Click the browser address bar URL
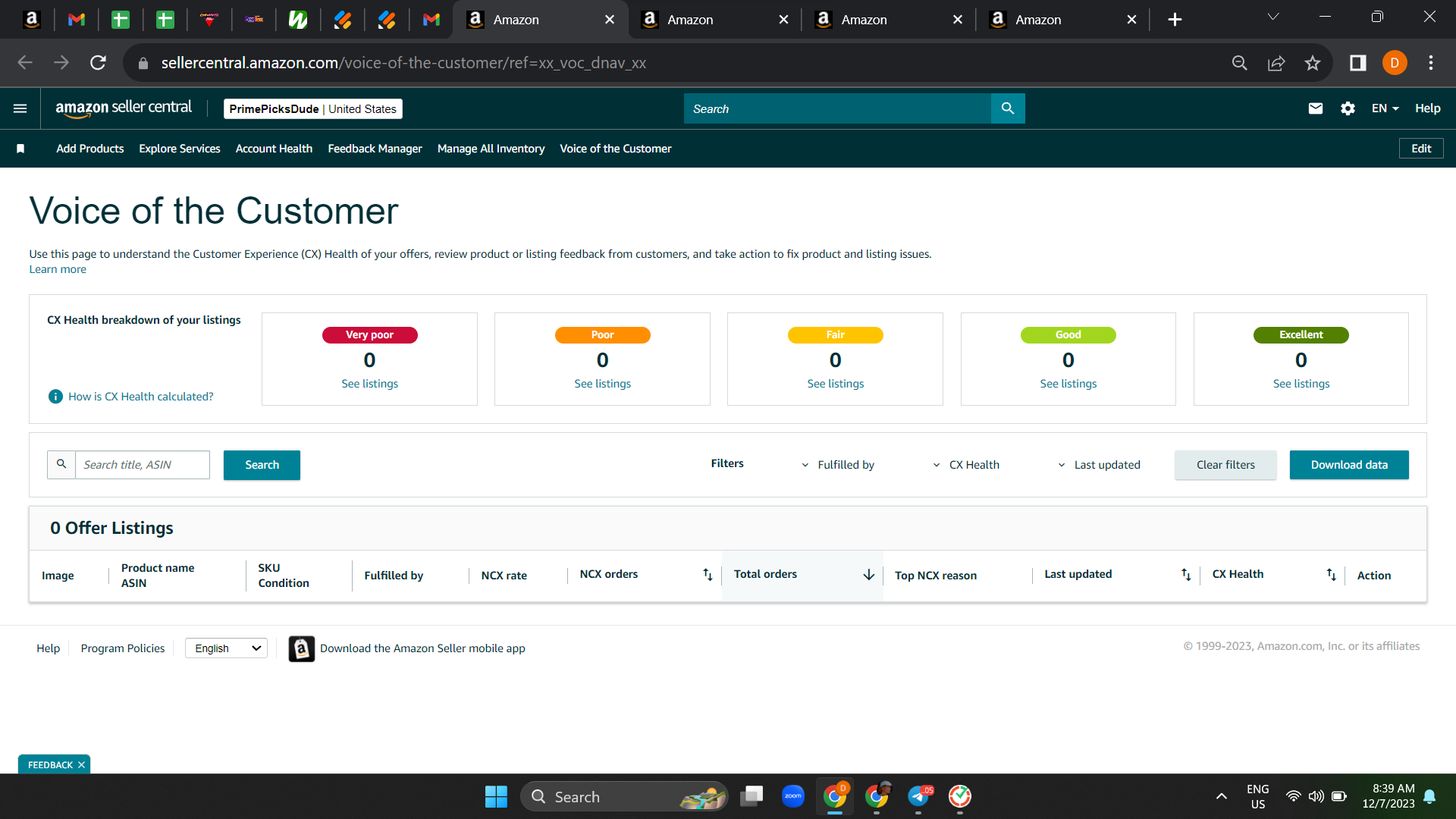The image size is (1456, 819). (x=403, y=63)
